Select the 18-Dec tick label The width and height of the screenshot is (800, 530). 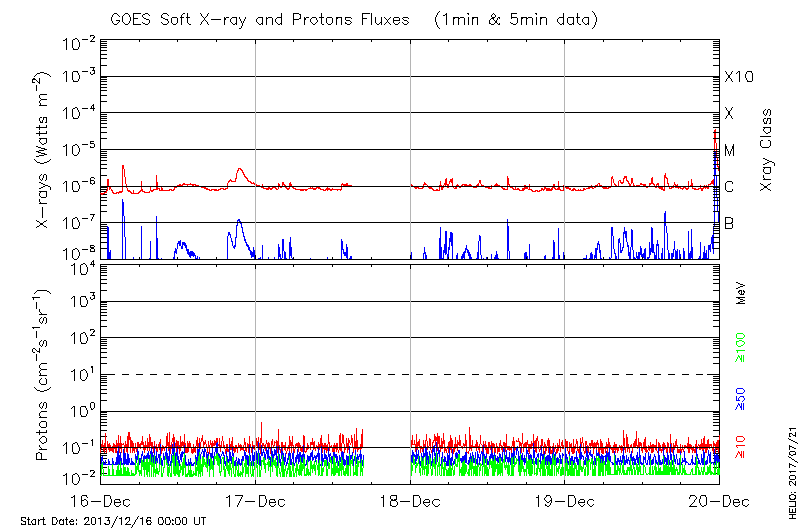pyautogui.click(x=411, y=501)
